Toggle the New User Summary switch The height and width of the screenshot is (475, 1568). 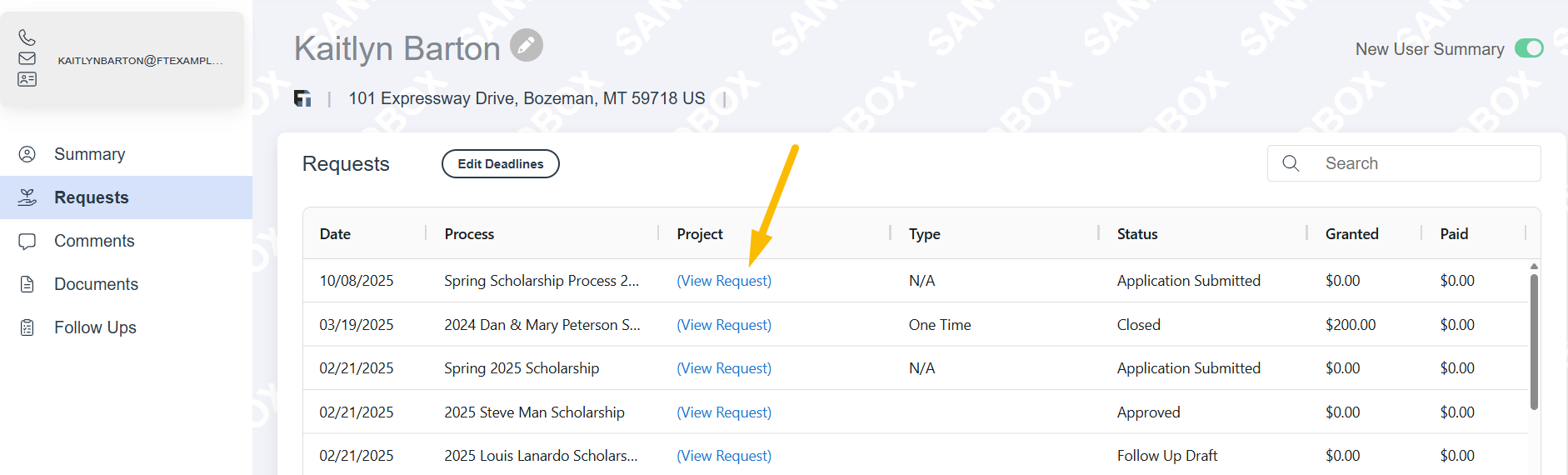pyautogui.click(x=1528, y=48)
